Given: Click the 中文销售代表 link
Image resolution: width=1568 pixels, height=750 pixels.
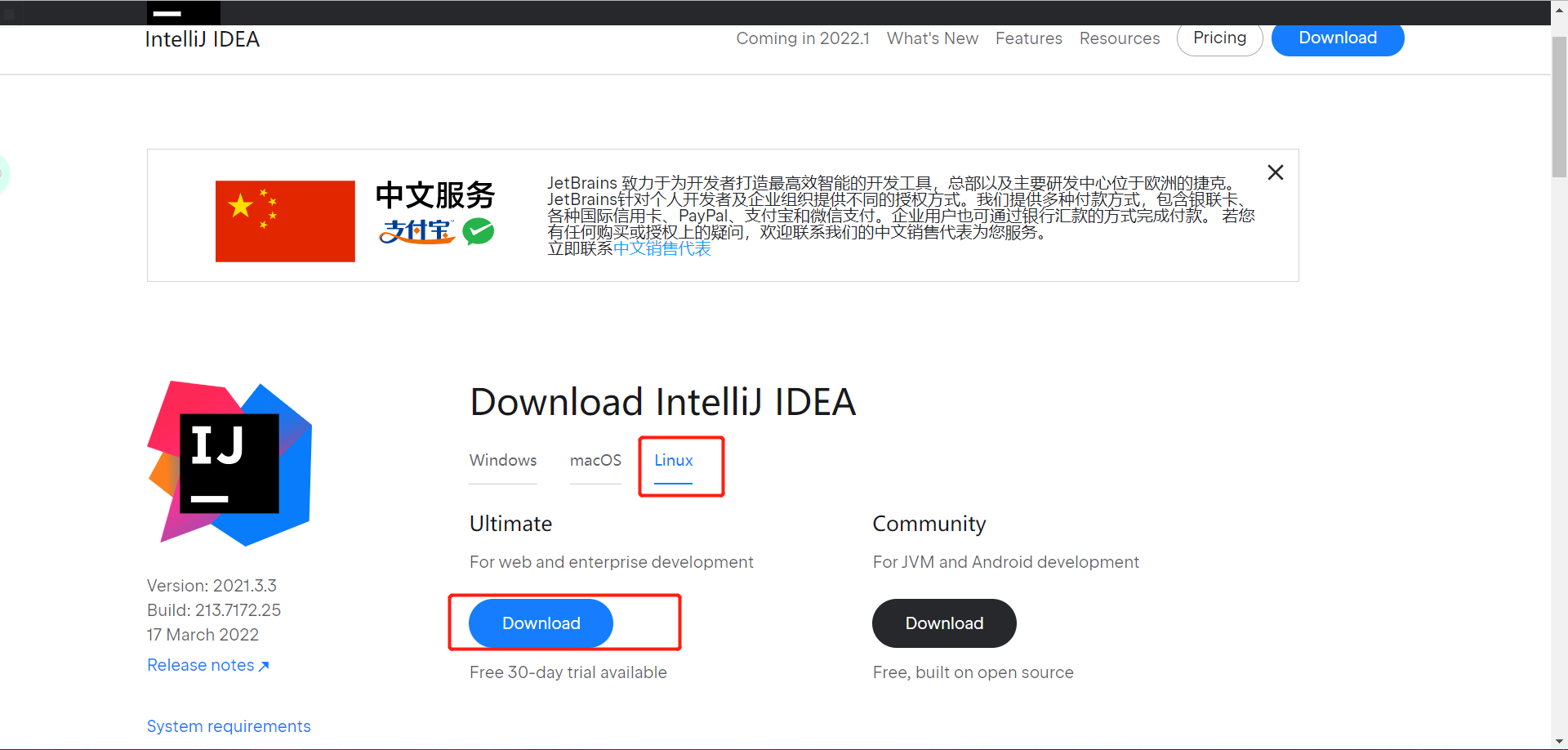Looking at the screenshot, I should coord(662,248).
